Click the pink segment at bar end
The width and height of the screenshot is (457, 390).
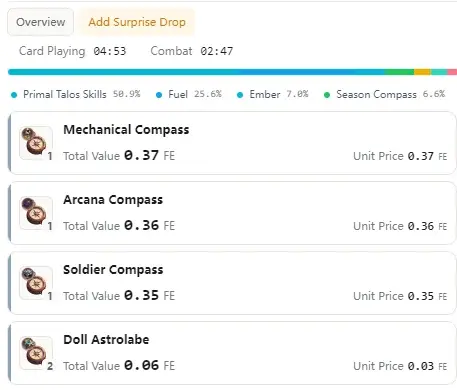pyautogui.click(x=452, y=72)
